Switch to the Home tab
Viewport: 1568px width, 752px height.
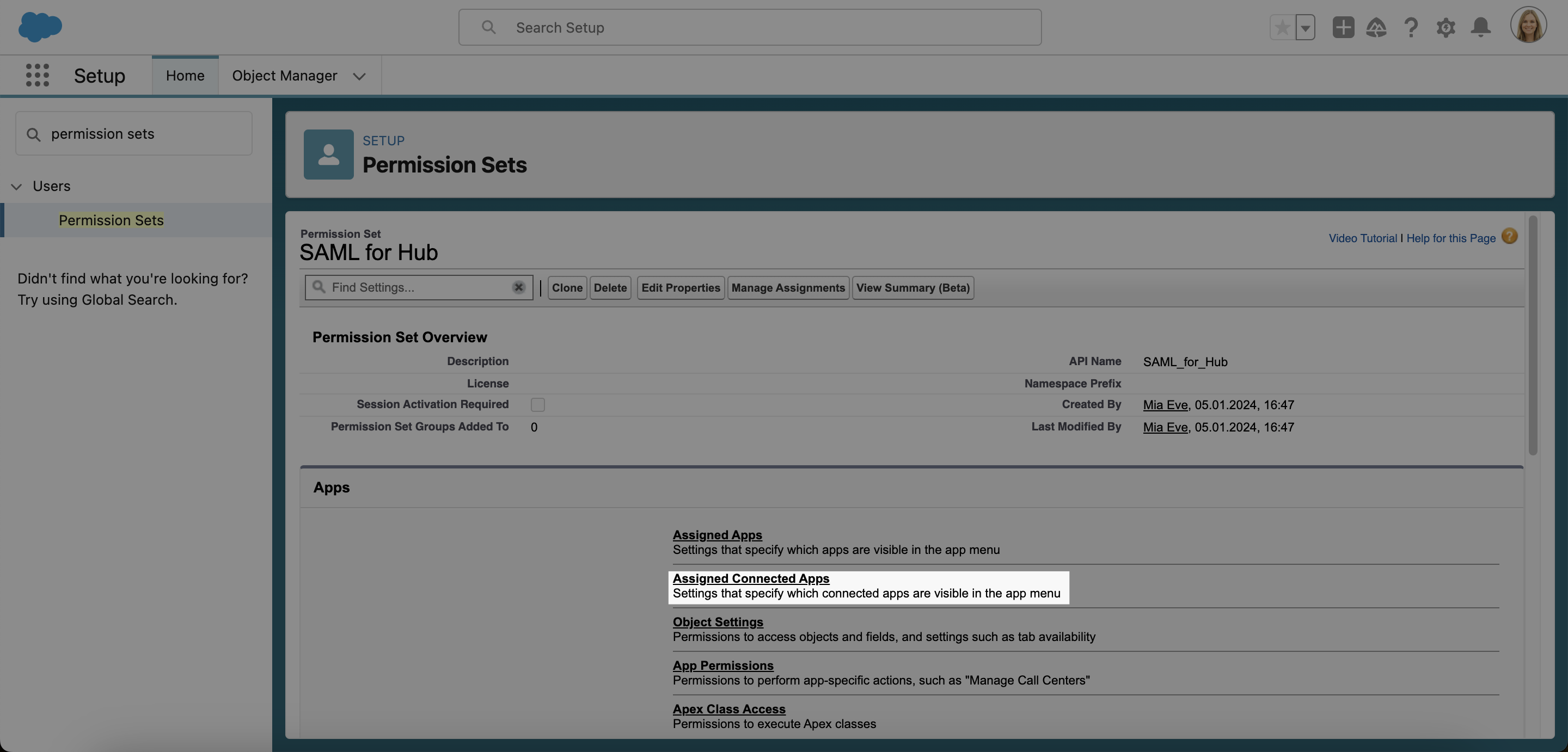tap(185, 76)
